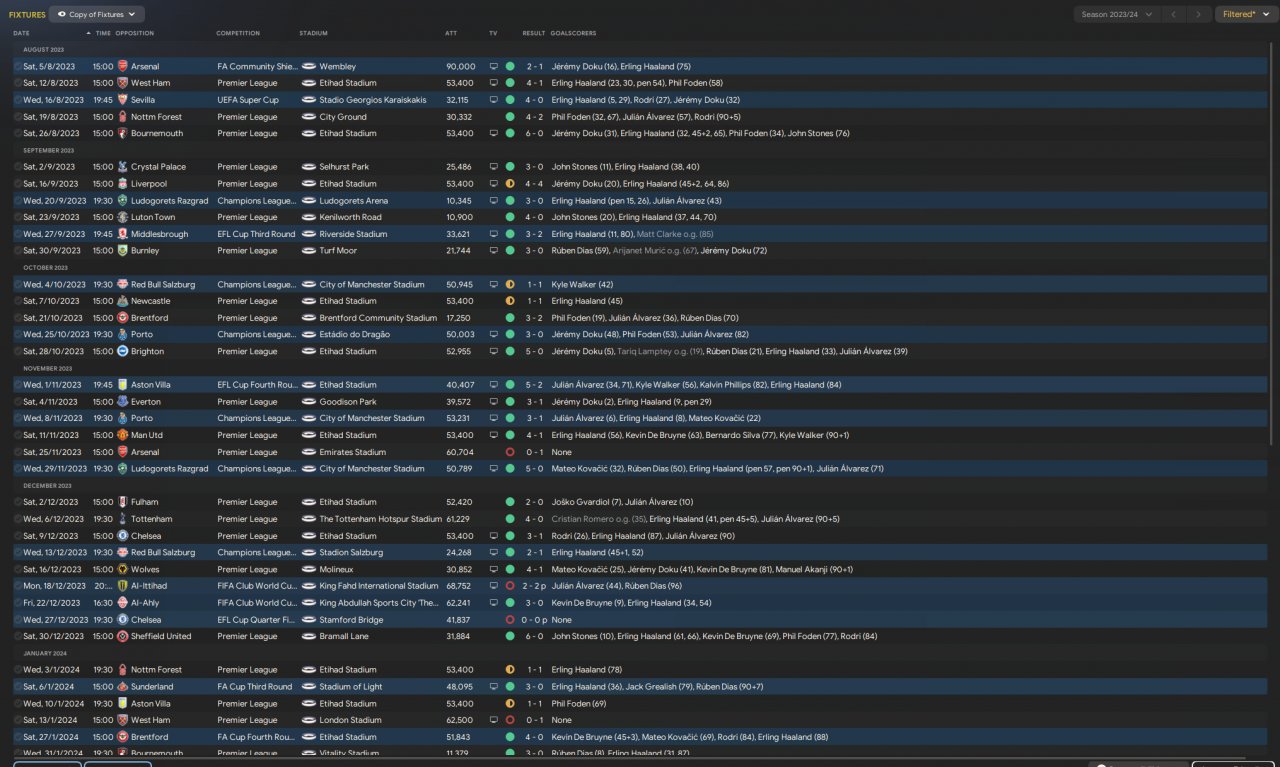Click the stadium icon beside Selhurst Park
Screen dimensions: 1280x767
tap(308, 167)
